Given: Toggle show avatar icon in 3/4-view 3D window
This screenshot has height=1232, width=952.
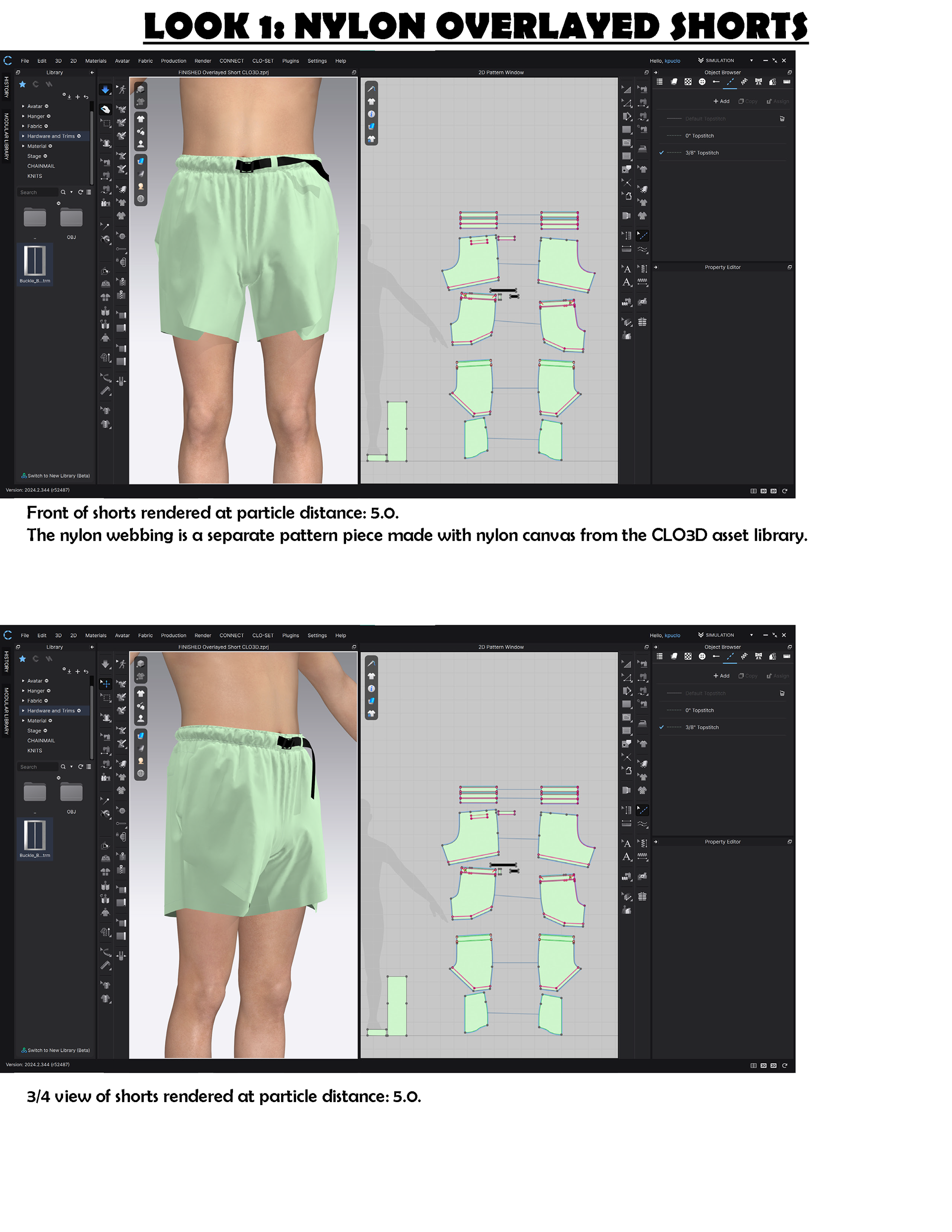Looking at the screenshot, I should 140,718.
